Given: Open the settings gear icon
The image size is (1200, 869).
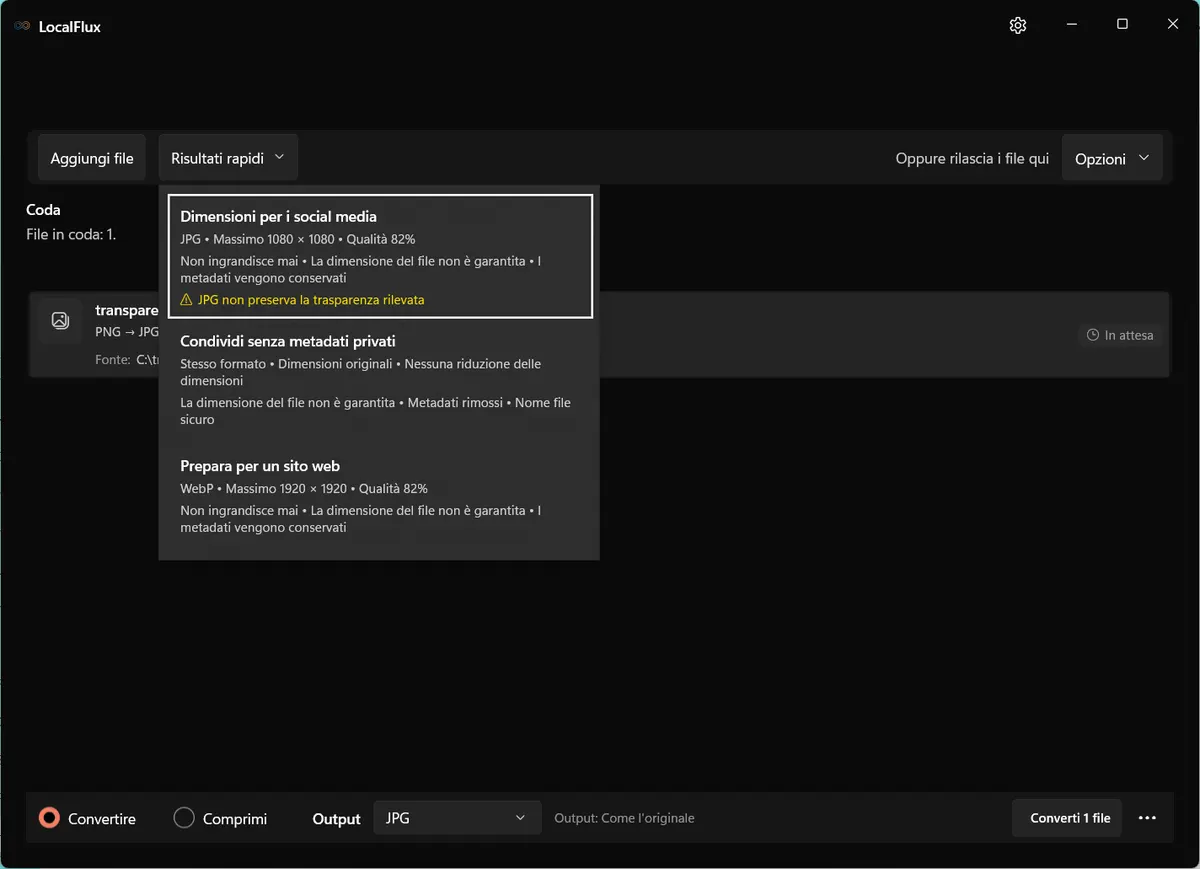Looking at the screenshot, I should click(1018, 26).
